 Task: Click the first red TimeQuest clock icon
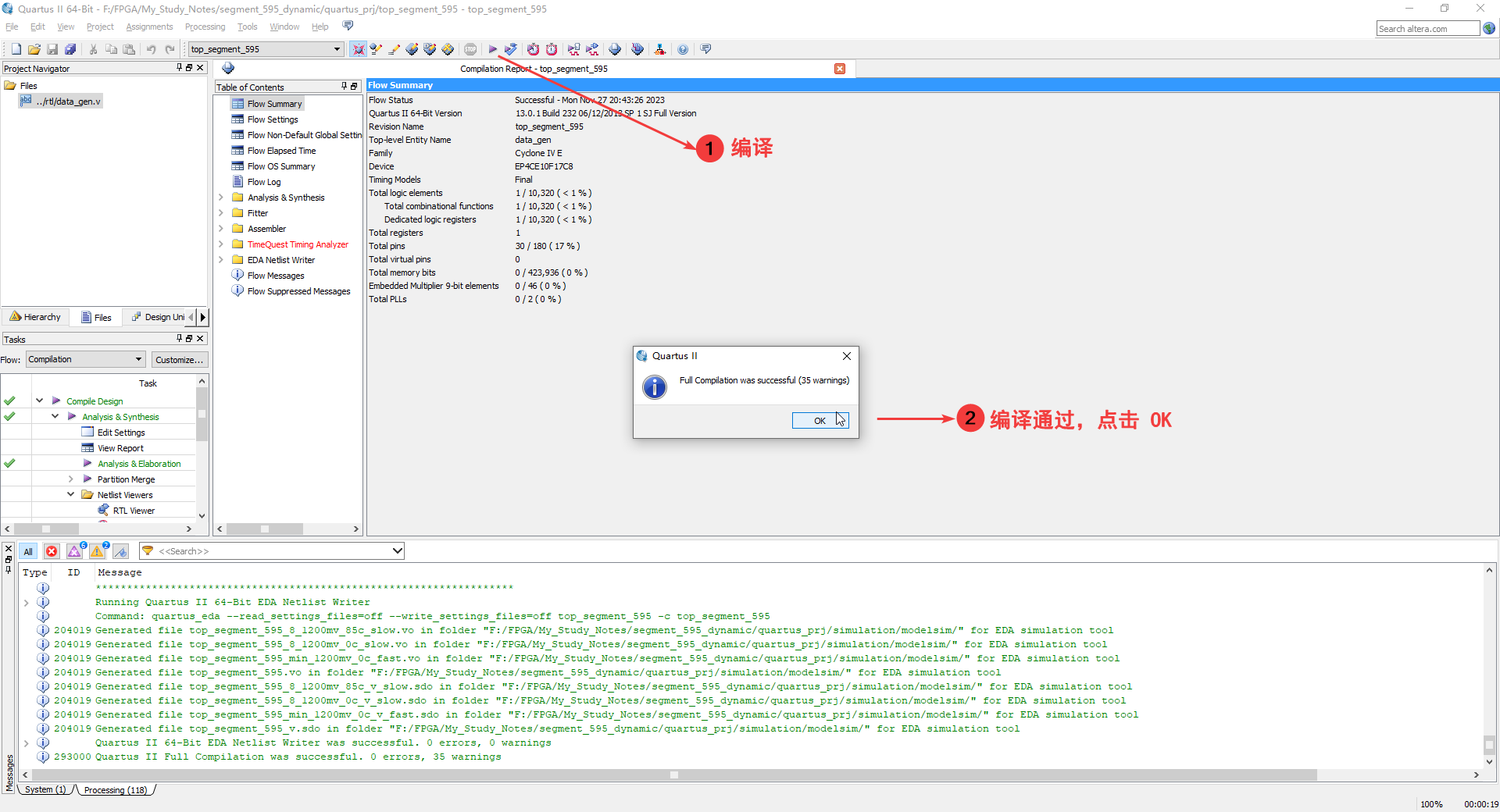tap(533, 49)
